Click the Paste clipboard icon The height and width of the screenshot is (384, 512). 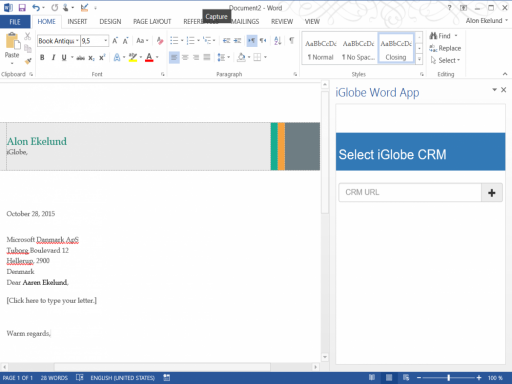tap(12, 41)
